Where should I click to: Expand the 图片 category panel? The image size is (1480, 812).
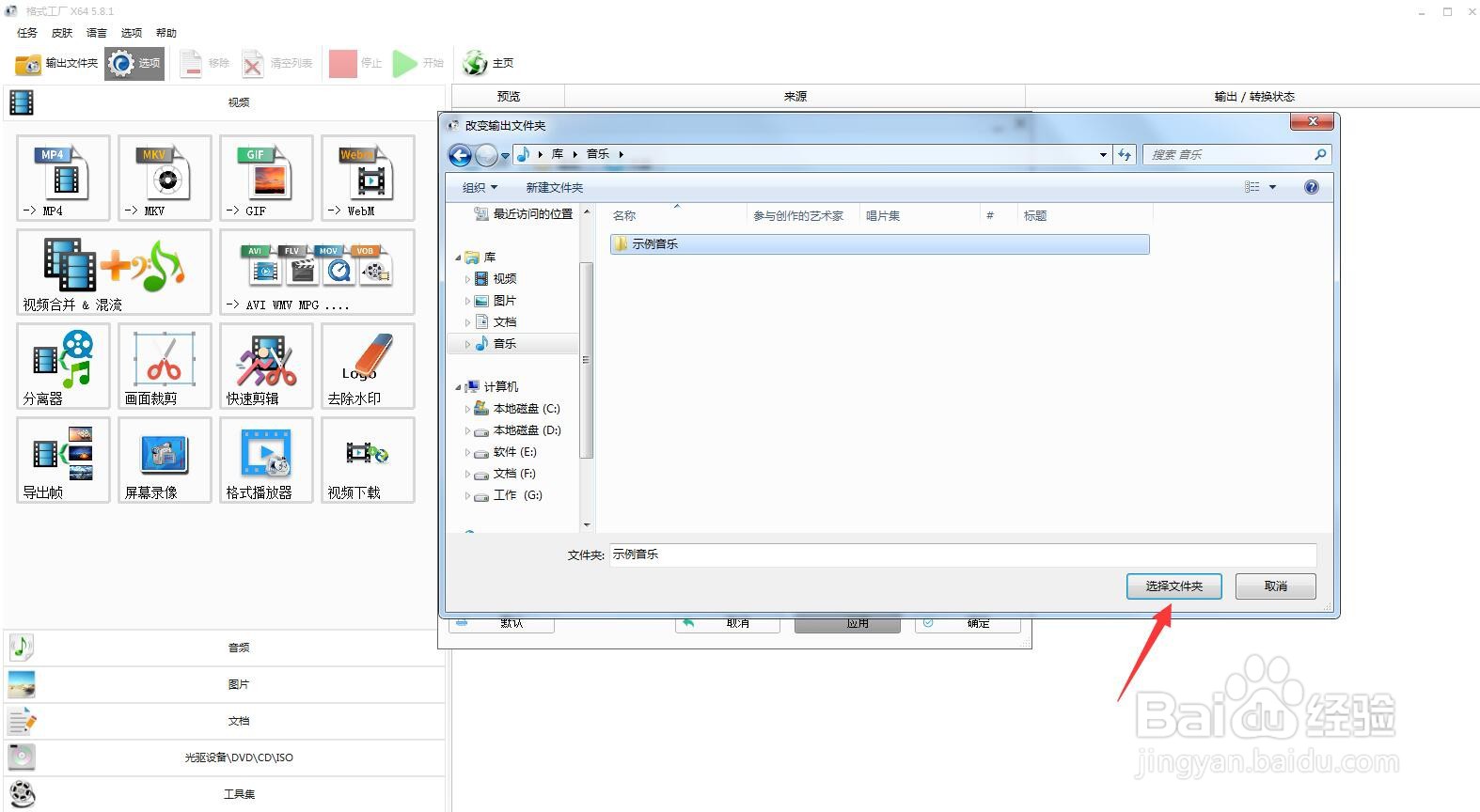pyautogui.click(x=225, y=684)
